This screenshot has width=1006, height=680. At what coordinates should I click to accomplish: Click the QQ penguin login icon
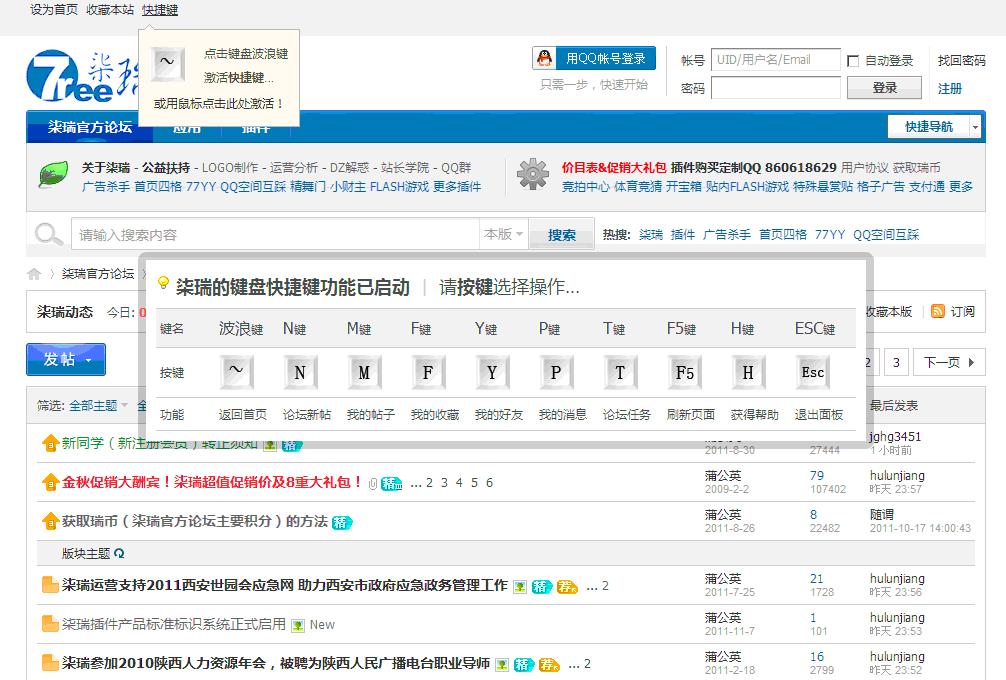[545, 58]
